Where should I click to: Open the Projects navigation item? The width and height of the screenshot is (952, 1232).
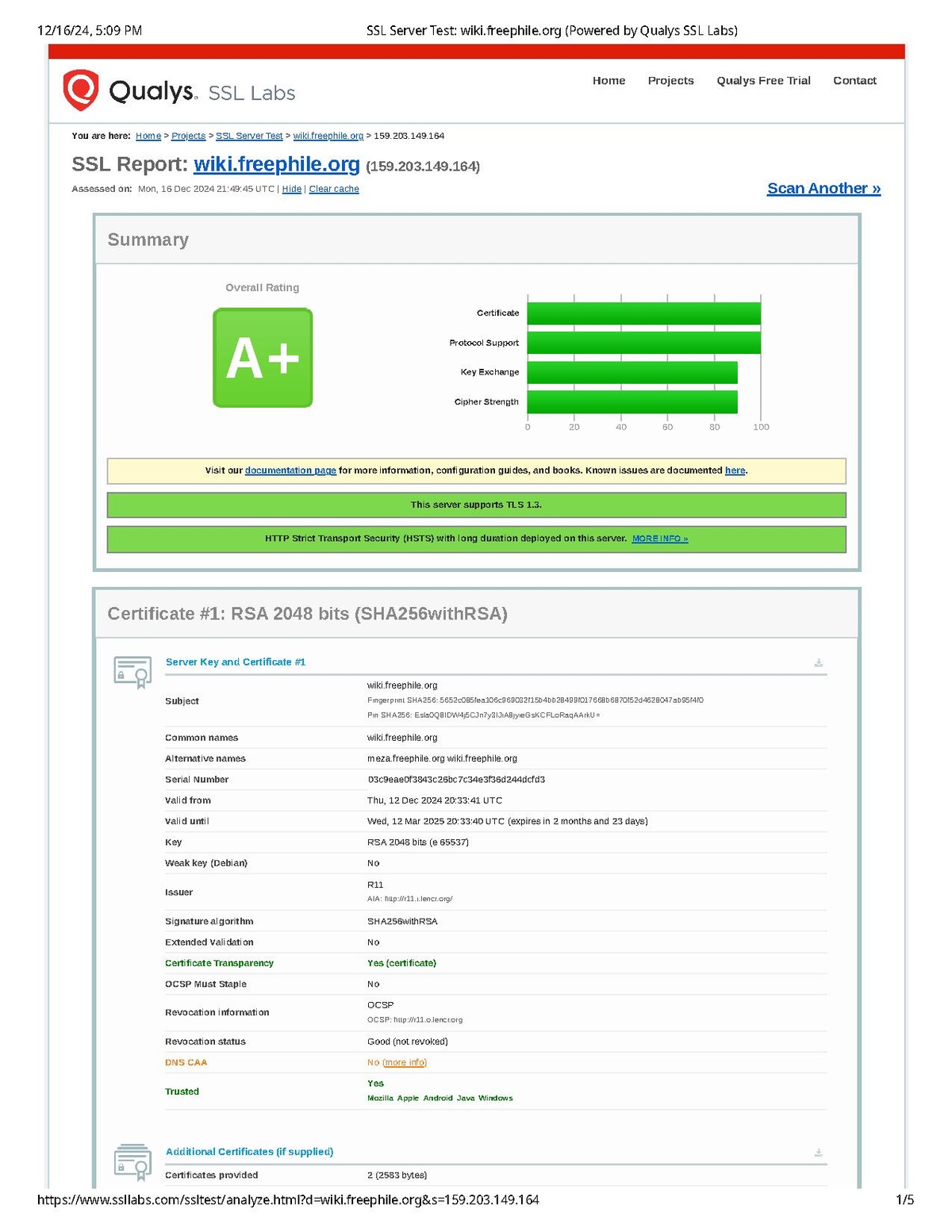click(670, 80)
